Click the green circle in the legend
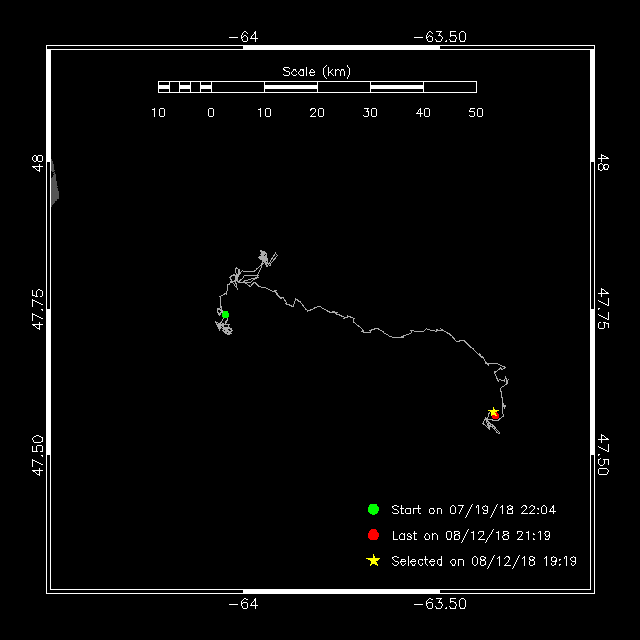This screenshot has width=640, height=640. (373, 509)
